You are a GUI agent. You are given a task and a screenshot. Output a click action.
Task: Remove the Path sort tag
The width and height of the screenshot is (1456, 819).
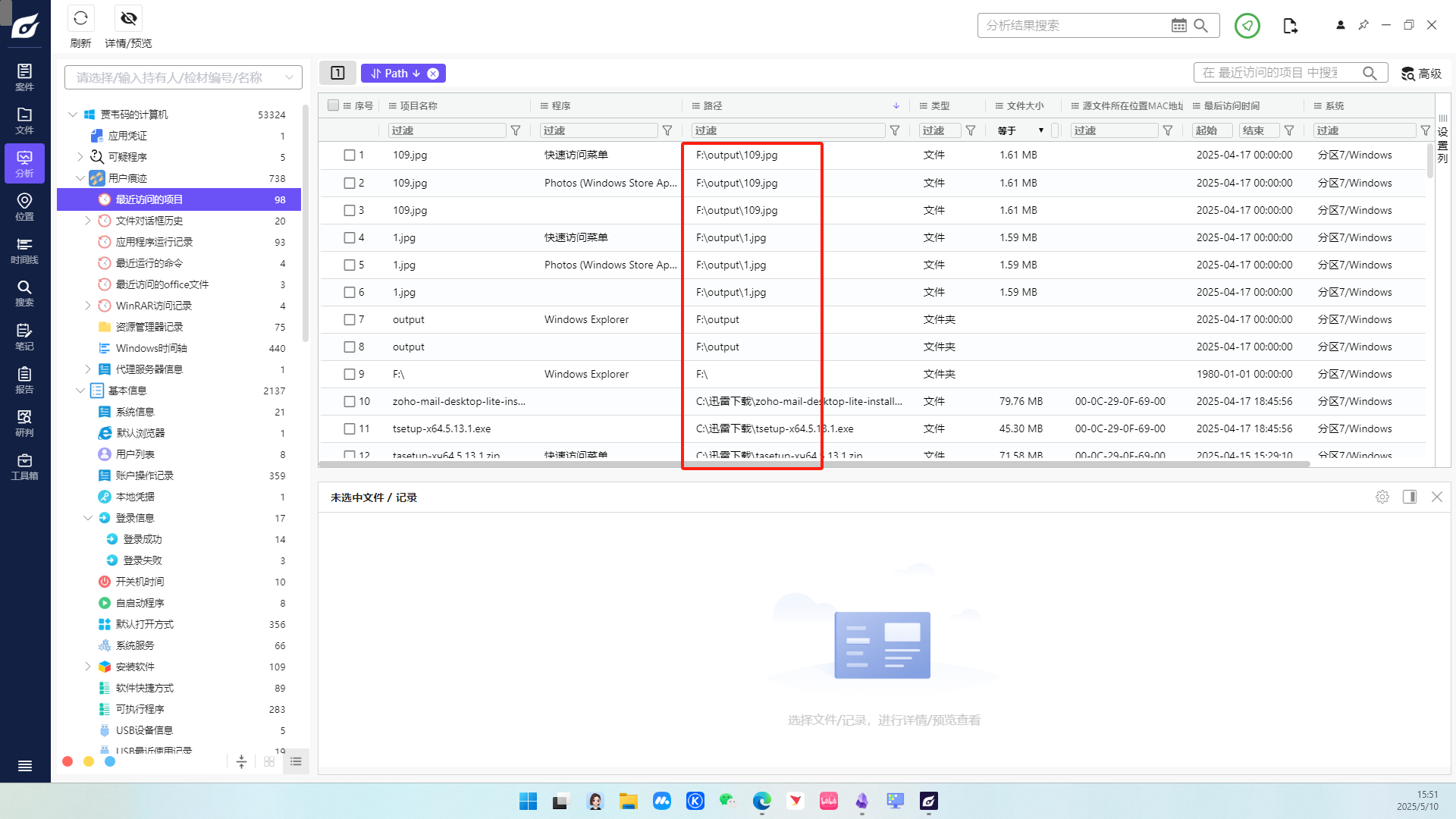pyautogui.click(x=433, y=74)
